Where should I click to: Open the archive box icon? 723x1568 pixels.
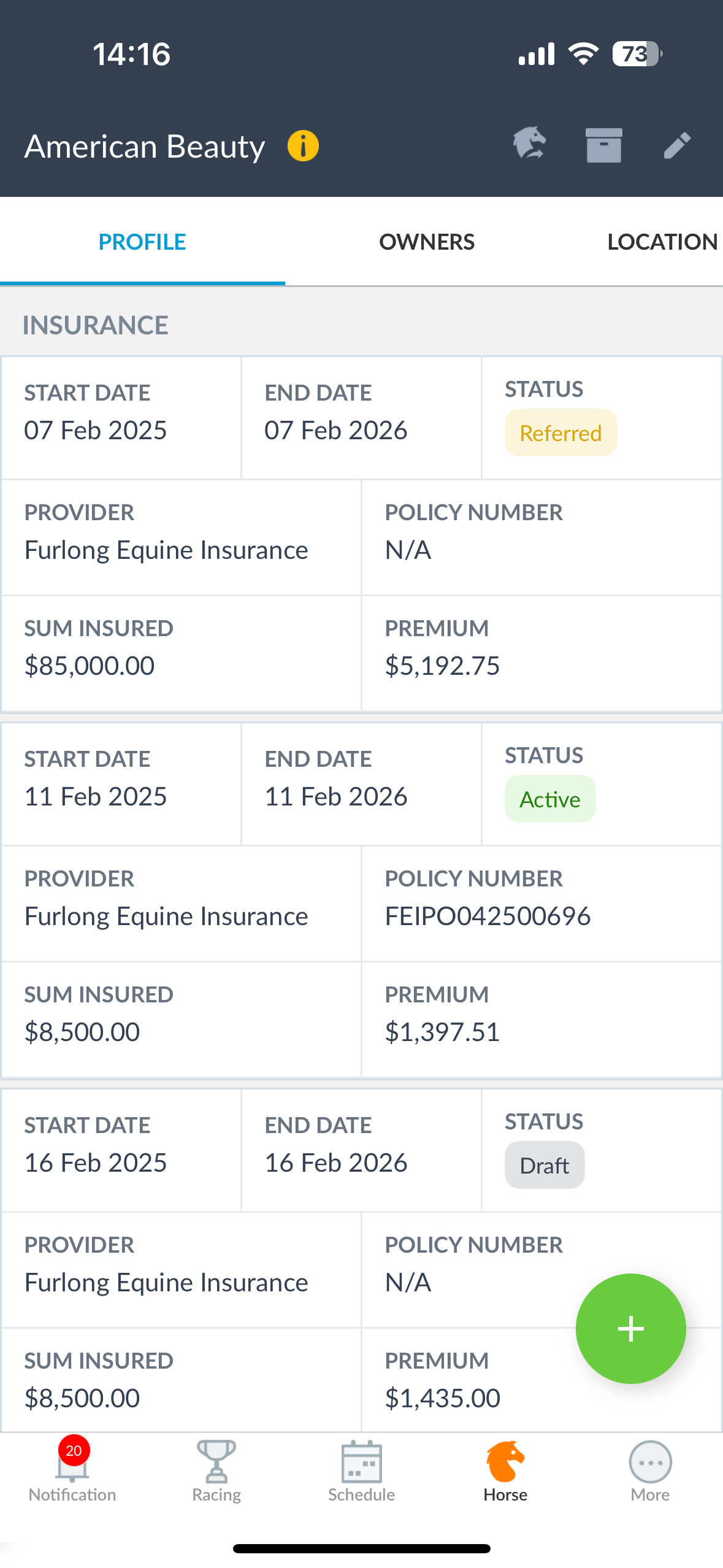pos(603,145)
